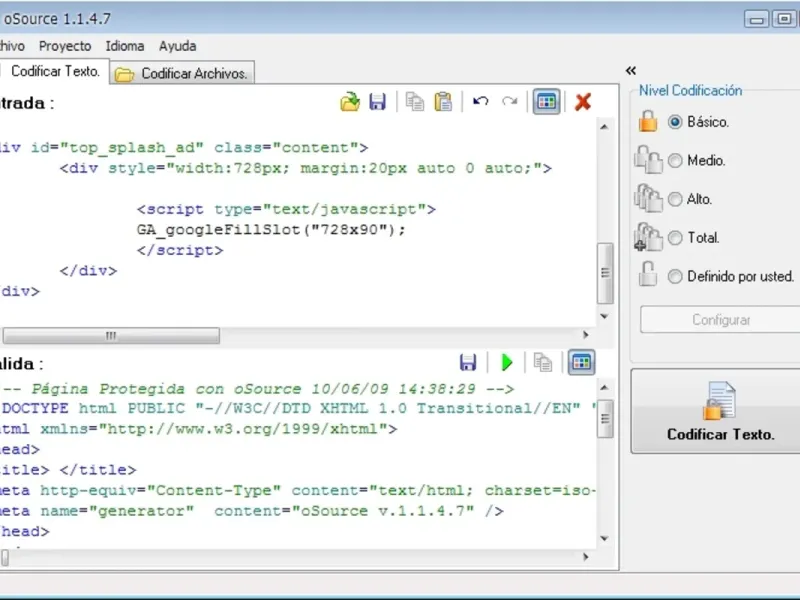
Task: Toggle syntax coloring in output toolbar
Action: (581, 362)
